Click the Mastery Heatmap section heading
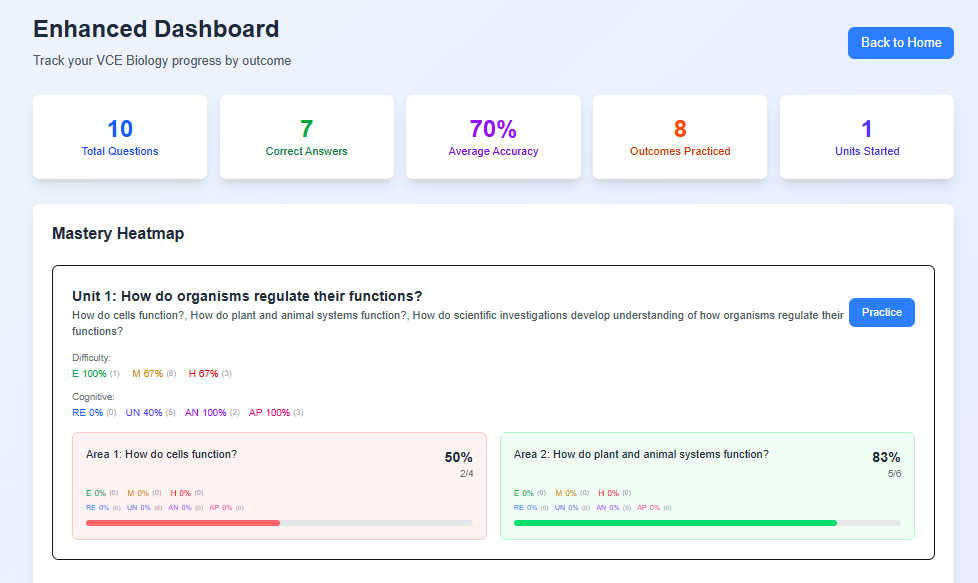The image size is (978, 583). coord(118,234)
